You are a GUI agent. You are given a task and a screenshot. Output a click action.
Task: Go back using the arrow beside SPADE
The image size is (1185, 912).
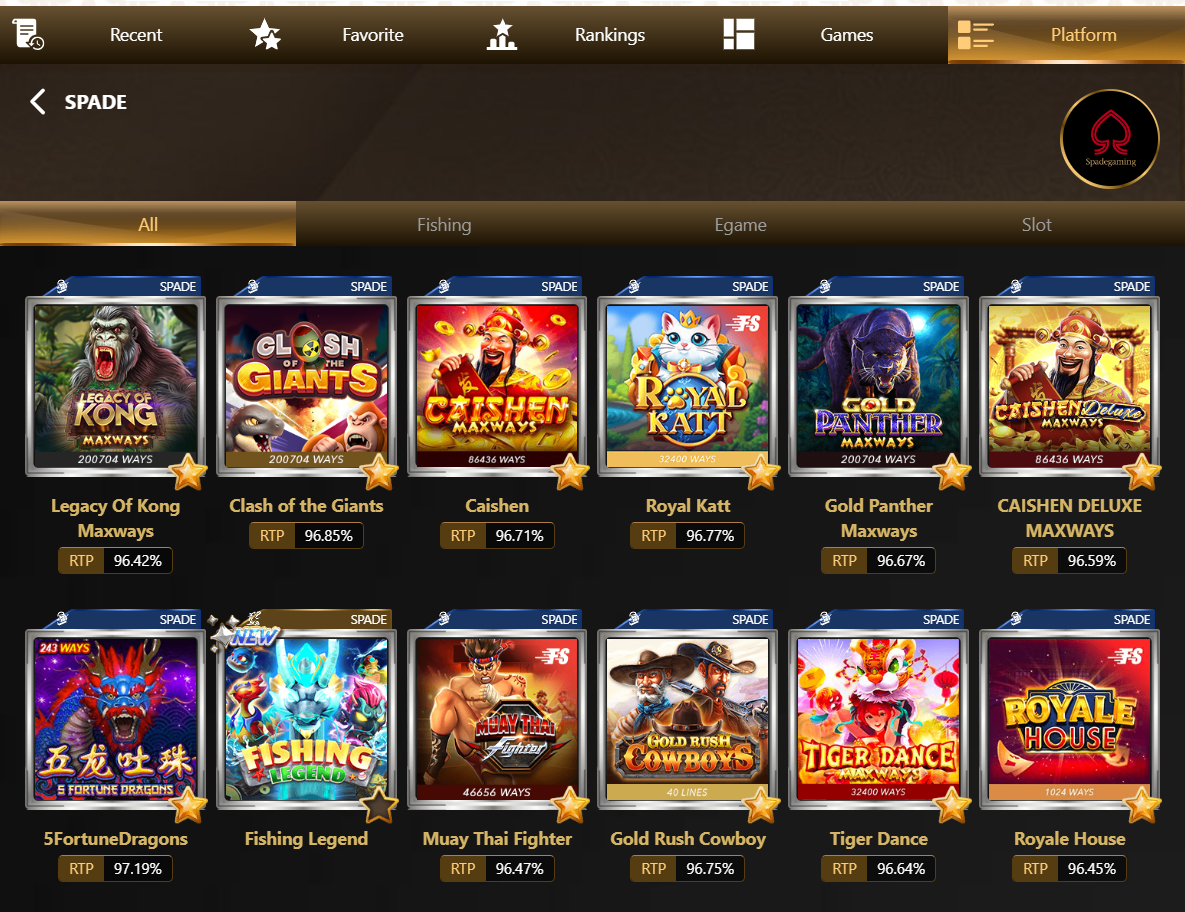(x=38, y=101)
